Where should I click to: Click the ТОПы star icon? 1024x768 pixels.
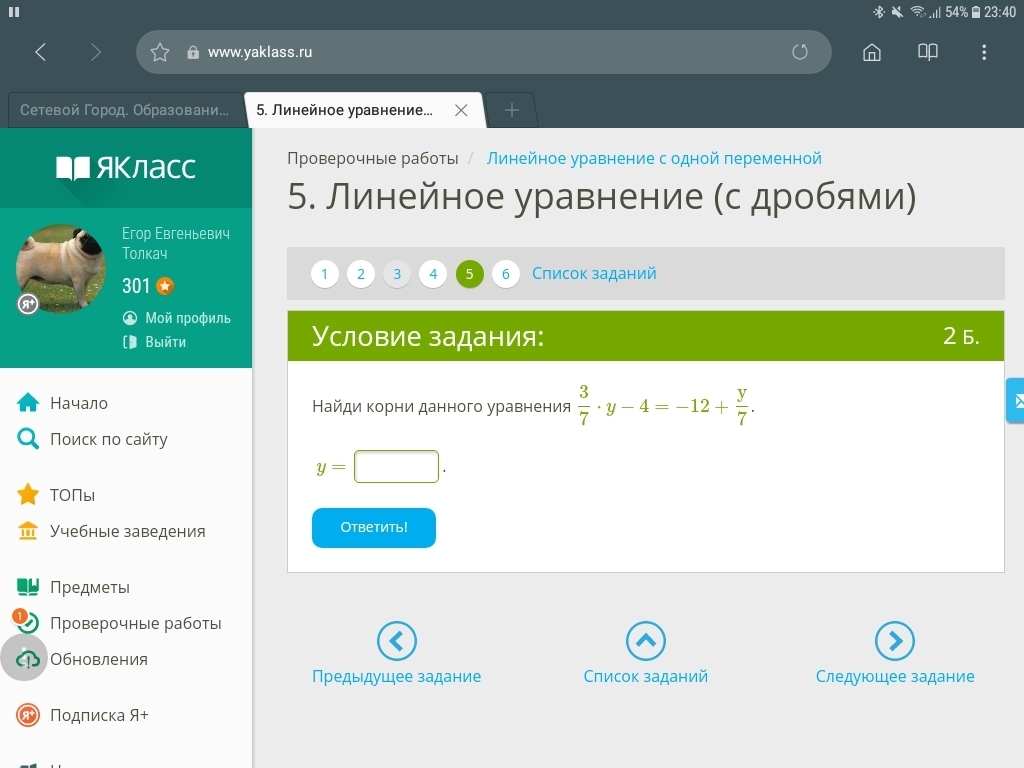[27, 494]
